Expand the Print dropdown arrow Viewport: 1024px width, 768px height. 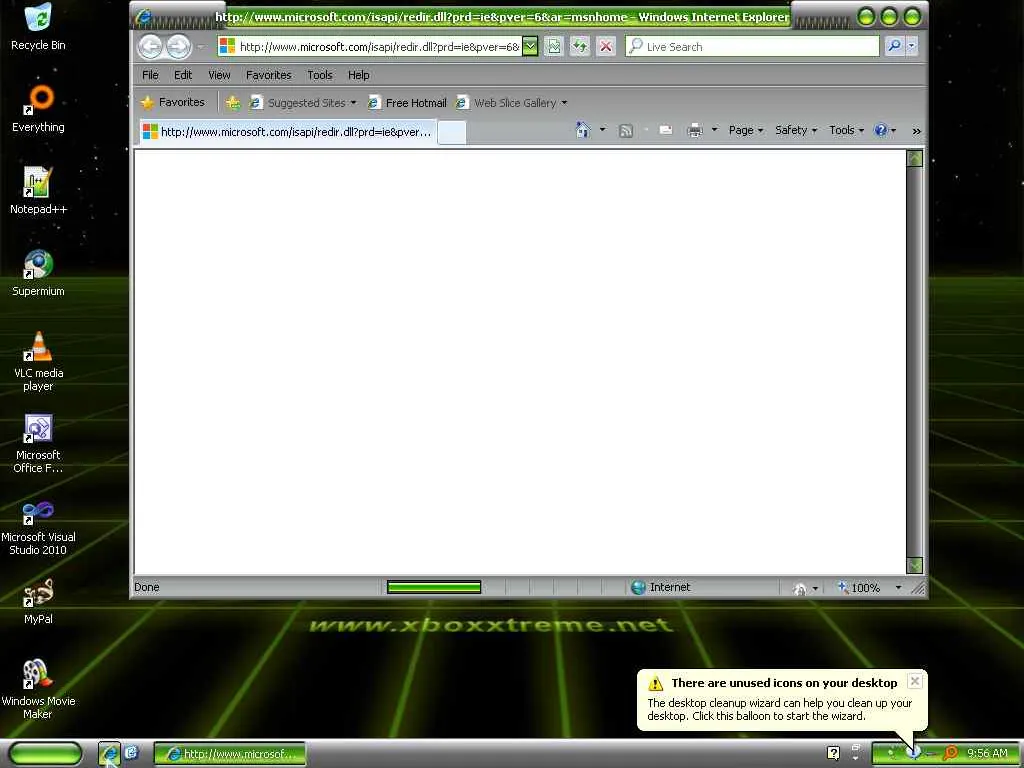(x=714, y=130)
